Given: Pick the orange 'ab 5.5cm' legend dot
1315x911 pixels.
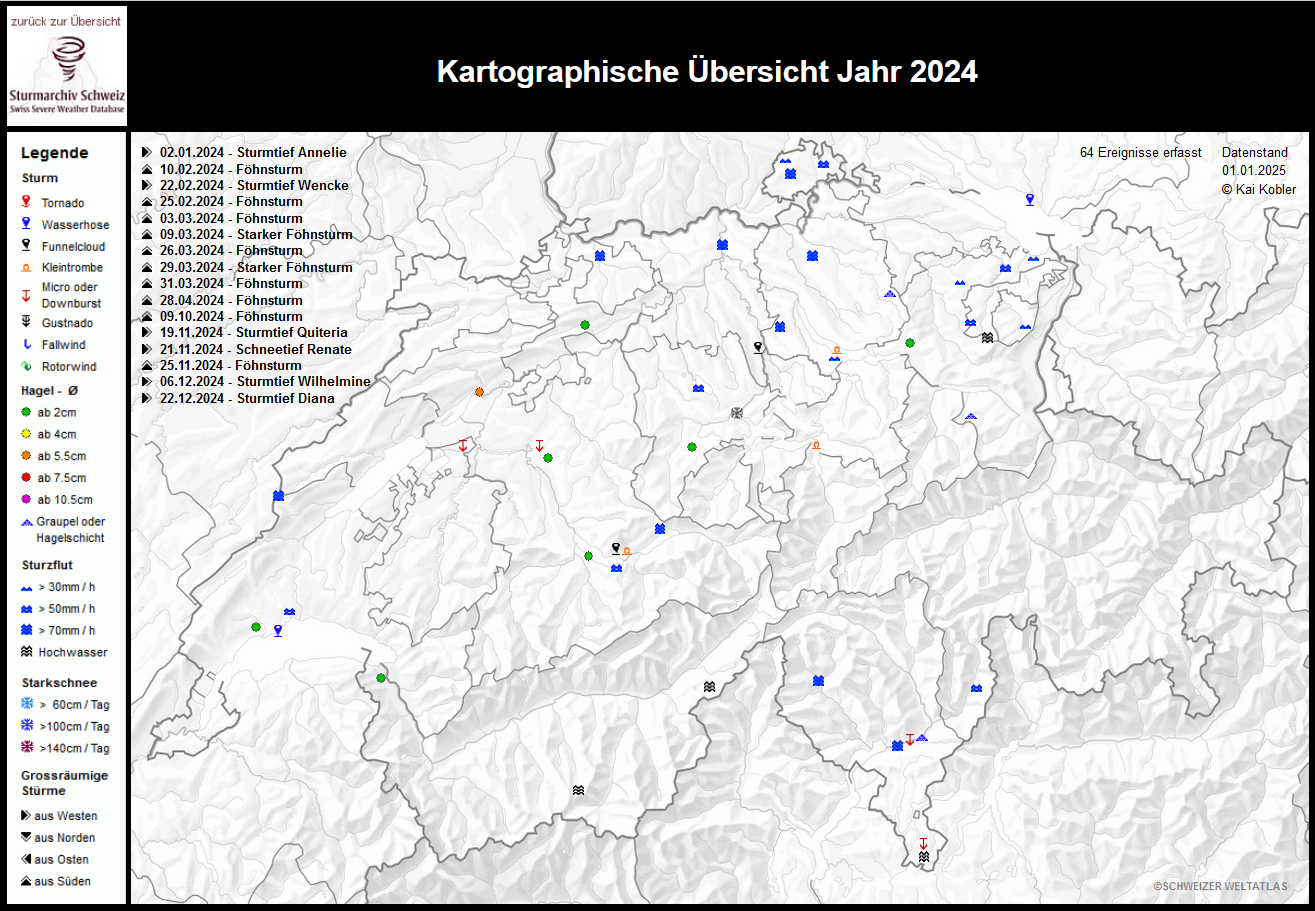Looking at the screenshot, I should pyautogui.click(x=26, y=456).
